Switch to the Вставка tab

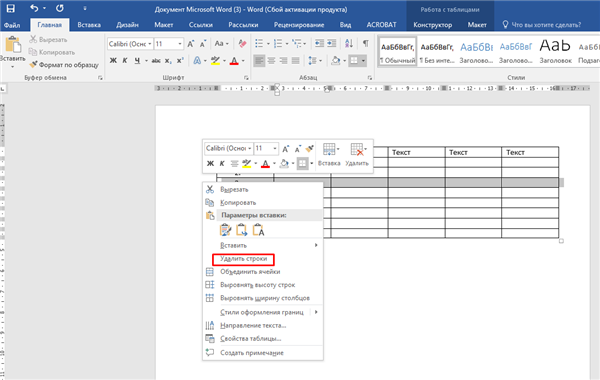(x=89, y=25)
